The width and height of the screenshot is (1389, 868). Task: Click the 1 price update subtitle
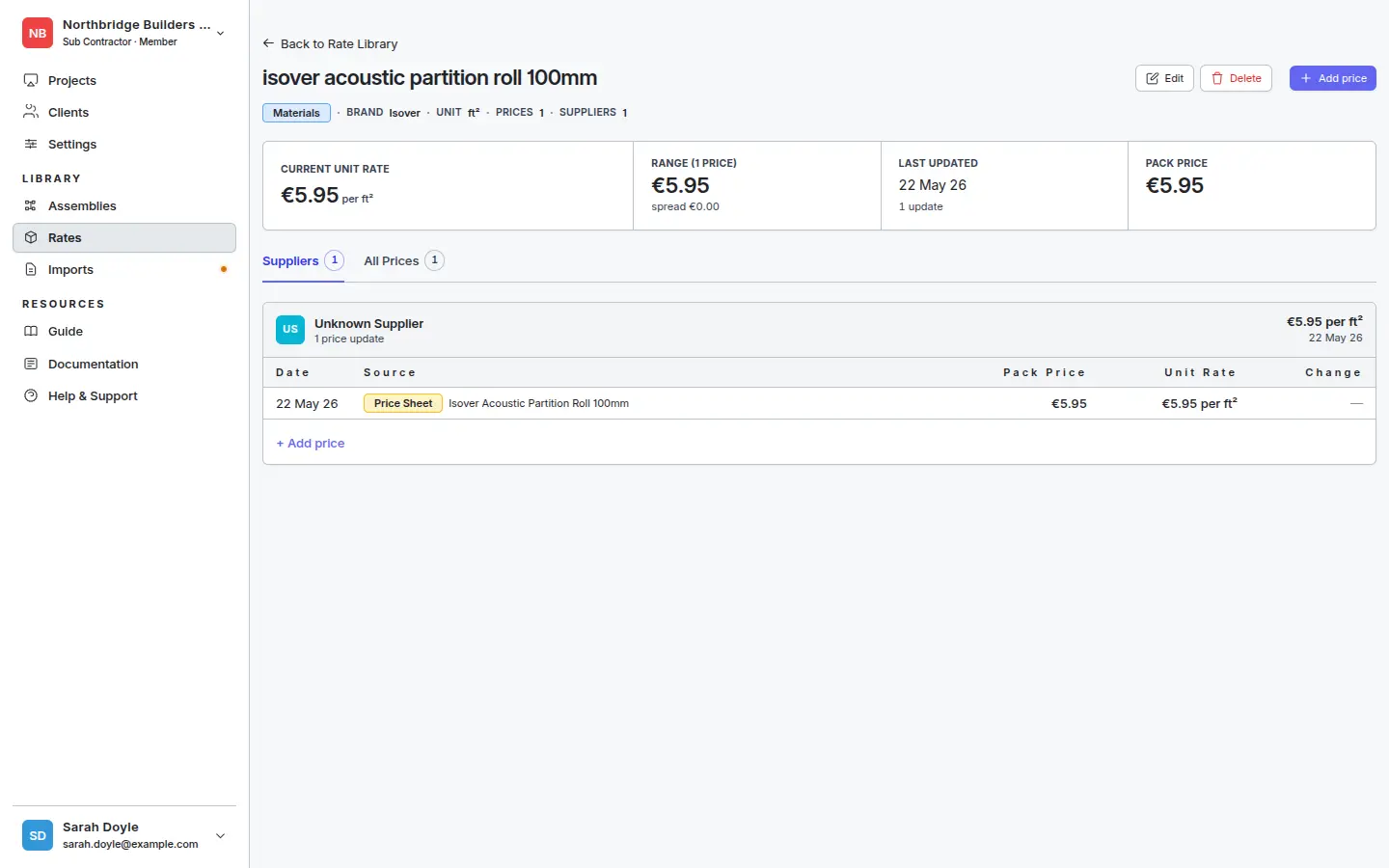(x=349, y=339)
